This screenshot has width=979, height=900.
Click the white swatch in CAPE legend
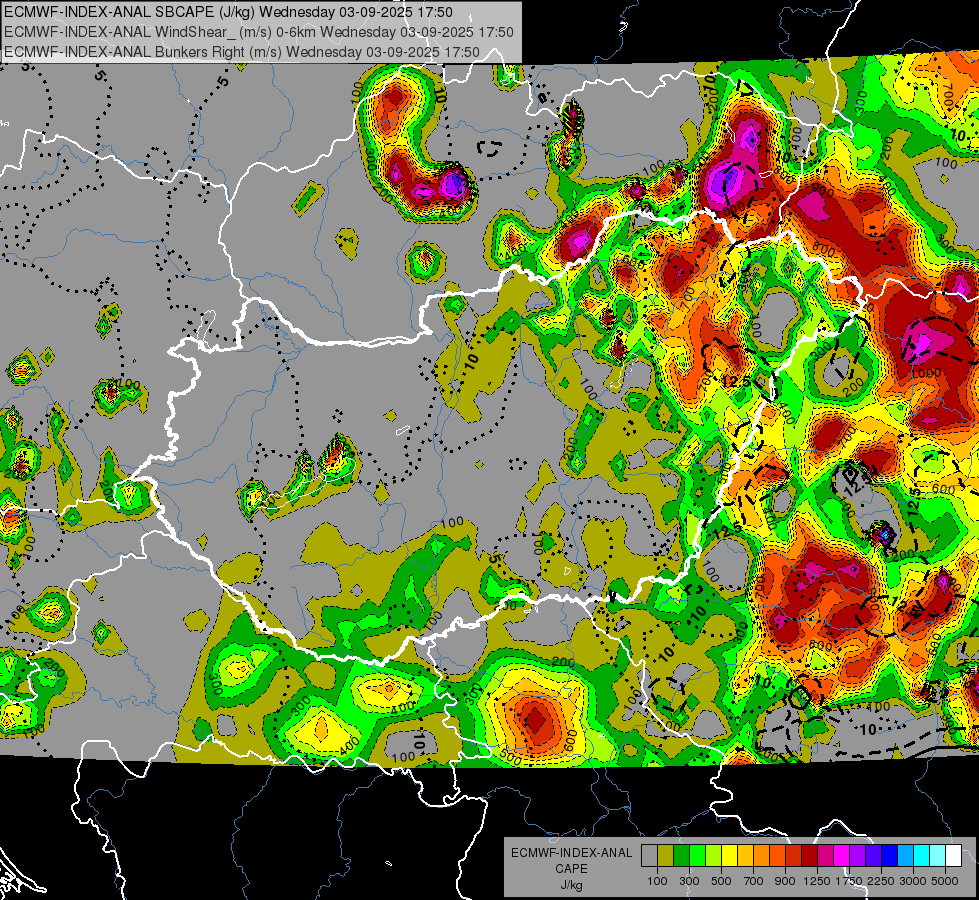[x=953, y=856]
